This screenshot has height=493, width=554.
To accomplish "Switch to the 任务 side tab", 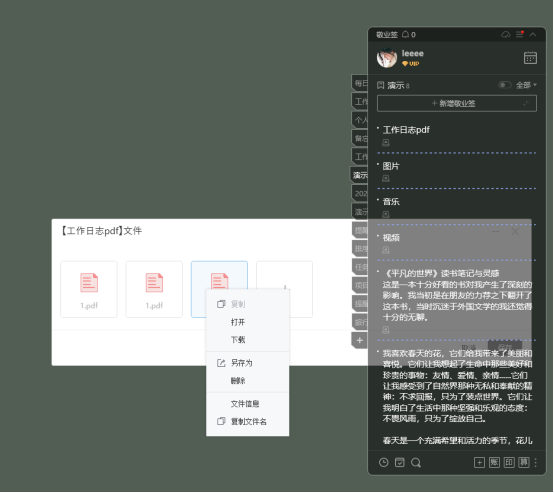I will [360, 267].
